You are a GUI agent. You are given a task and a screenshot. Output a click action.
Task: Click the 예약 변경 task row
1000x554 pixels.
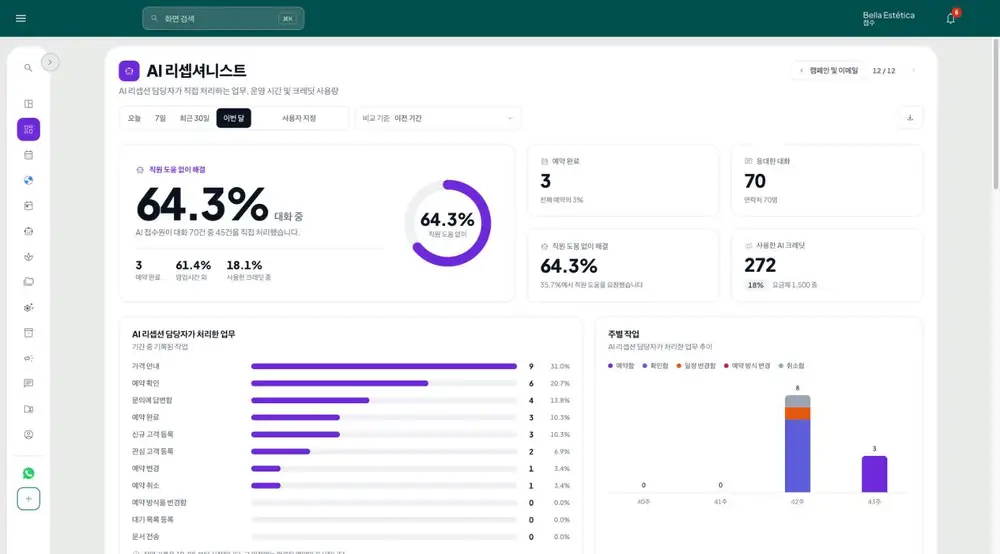[351, 469]
